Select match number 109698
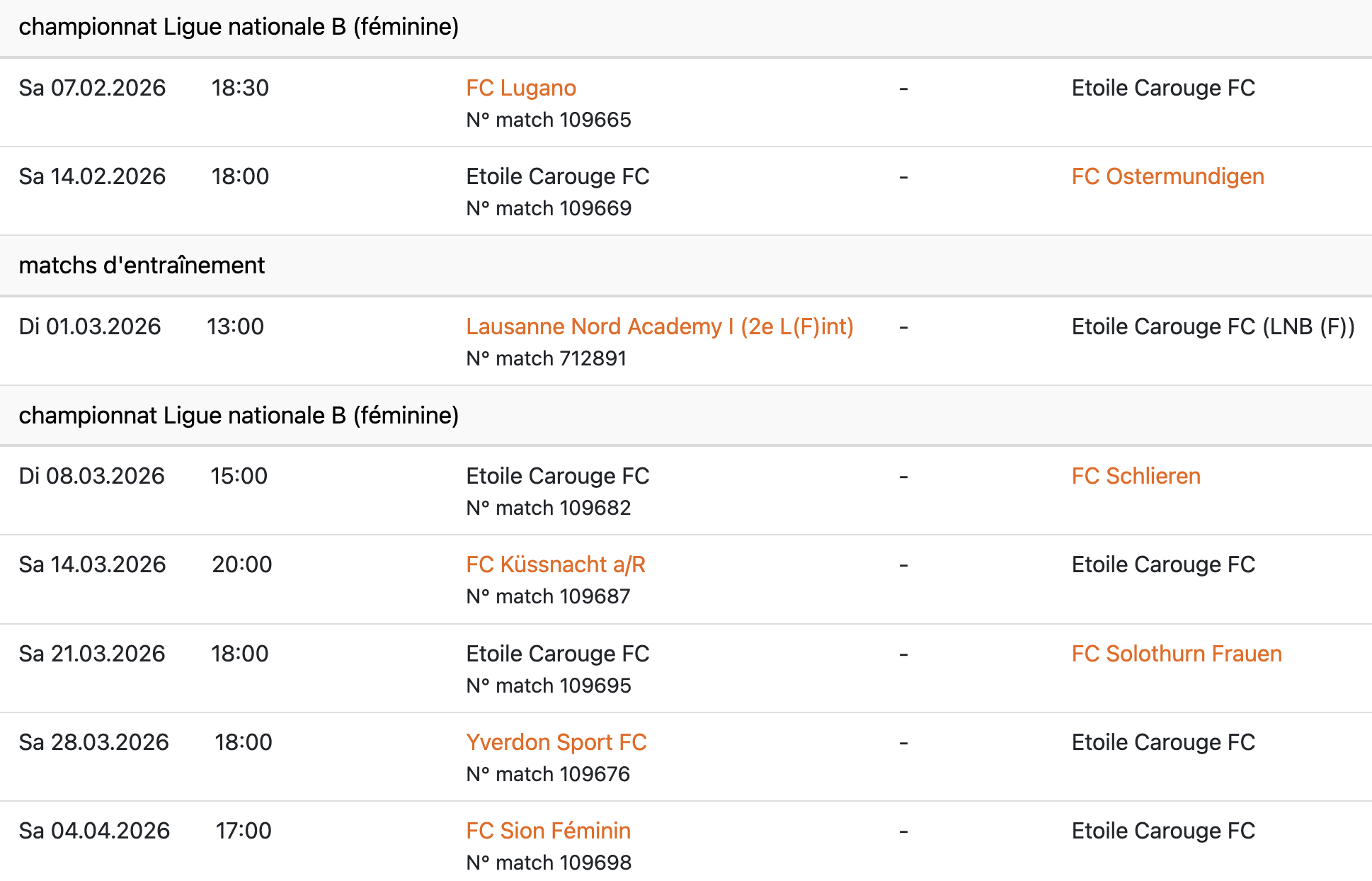The image size is (1372, 881). point(548,863)
